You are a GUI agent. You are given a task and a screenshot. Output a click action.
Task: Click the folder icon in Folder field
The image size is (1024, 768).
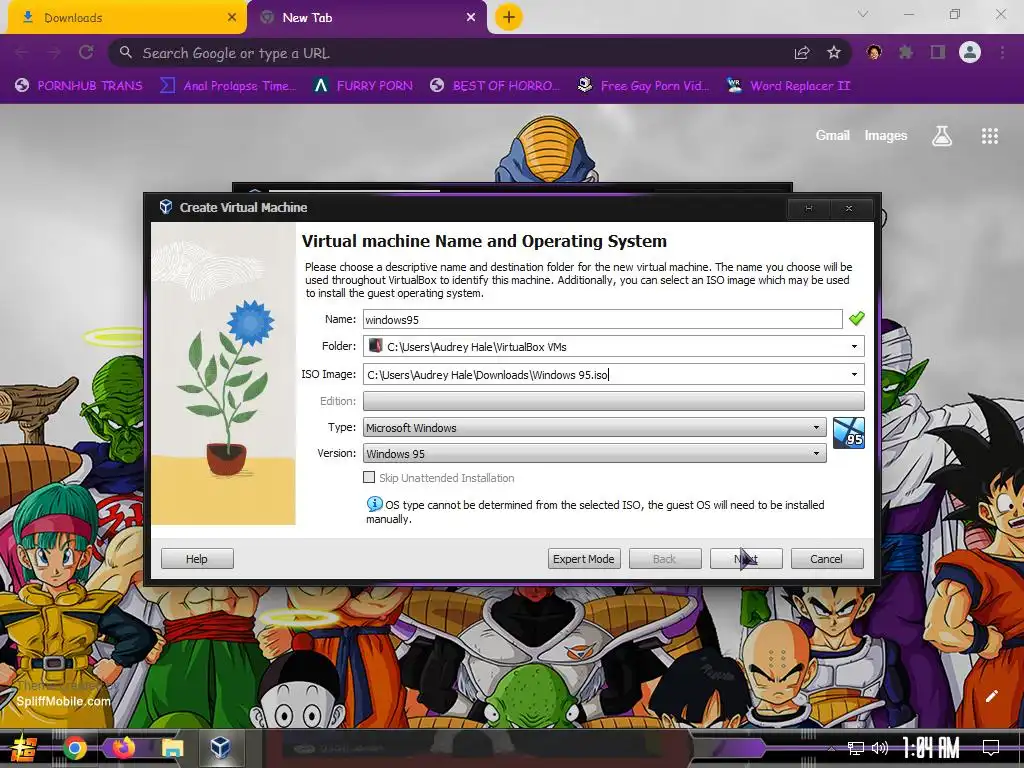click(x=376, y=346)
